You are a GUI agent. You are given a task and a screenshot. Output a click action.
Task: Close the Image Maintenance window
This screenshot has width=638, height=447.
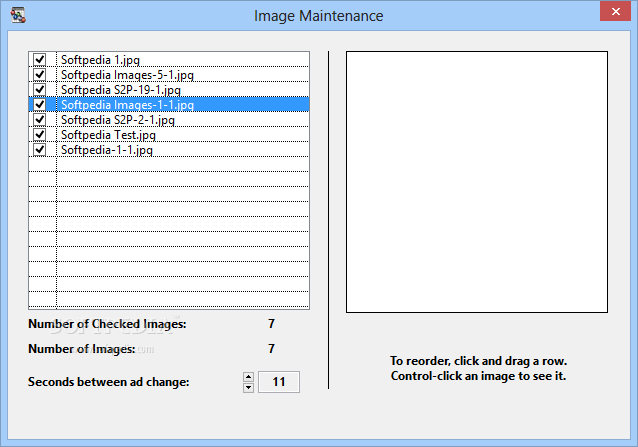616,11
